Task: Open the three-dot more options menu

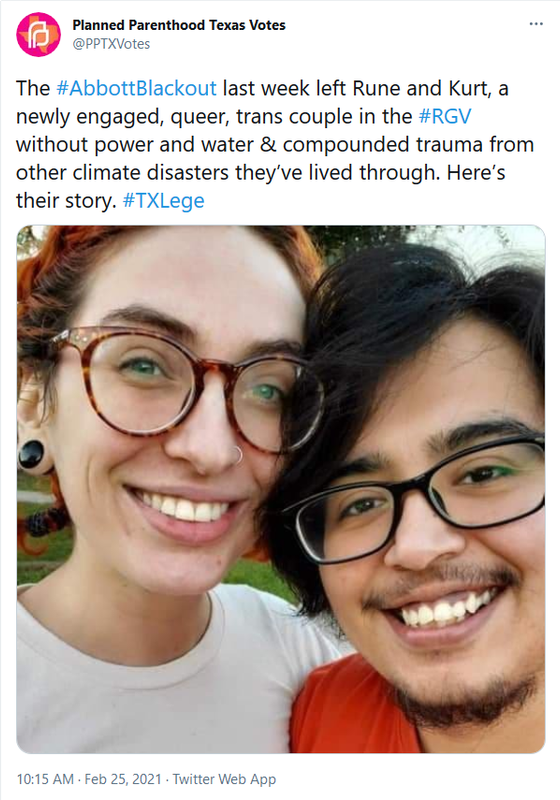Action: click(536, 24)
